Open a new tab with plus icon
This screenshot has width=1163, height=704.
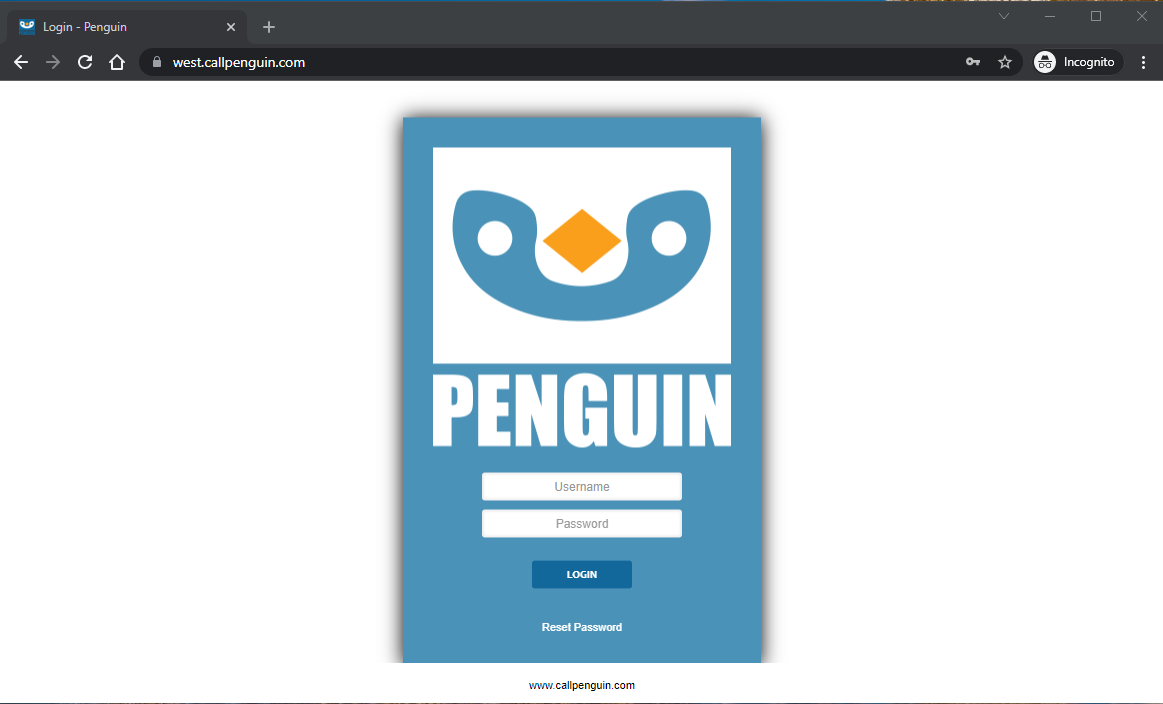(x=268, y=27)
